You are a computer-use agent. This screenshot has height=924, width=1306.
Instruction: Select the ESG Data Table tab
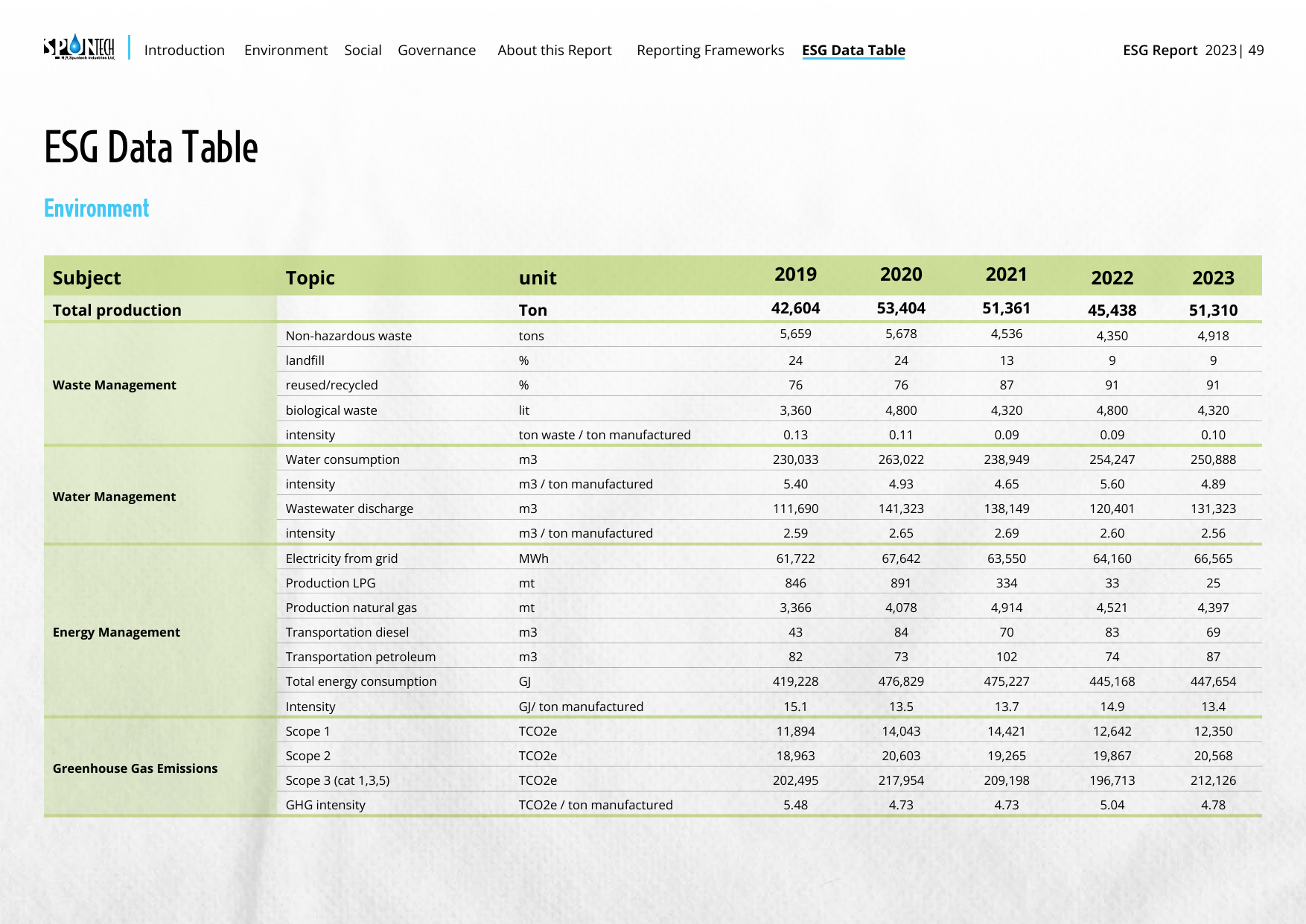coord(853,50)
